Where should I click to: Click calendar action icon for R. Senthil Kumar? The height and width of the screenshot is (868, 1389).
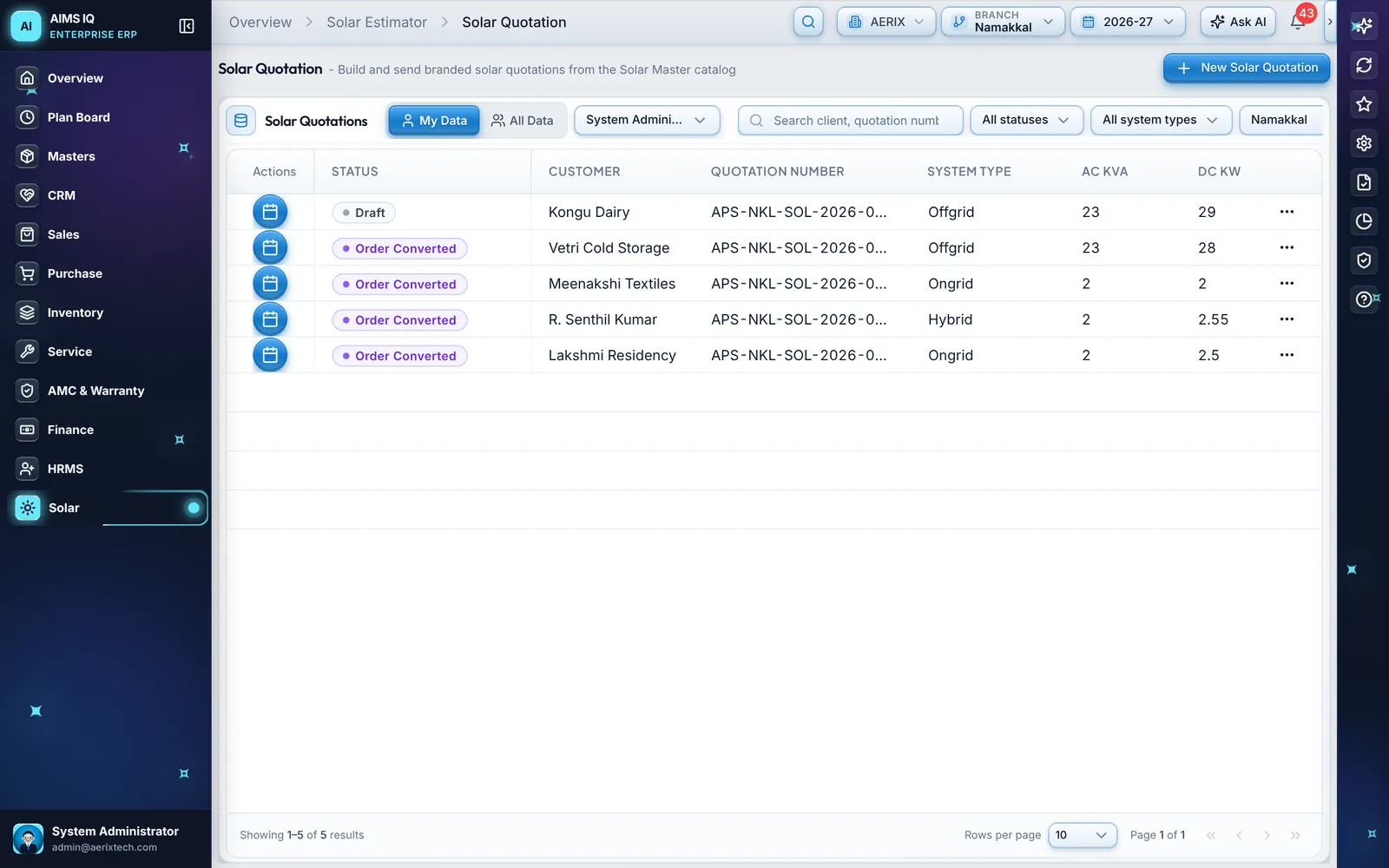click(x=270, y=319)
